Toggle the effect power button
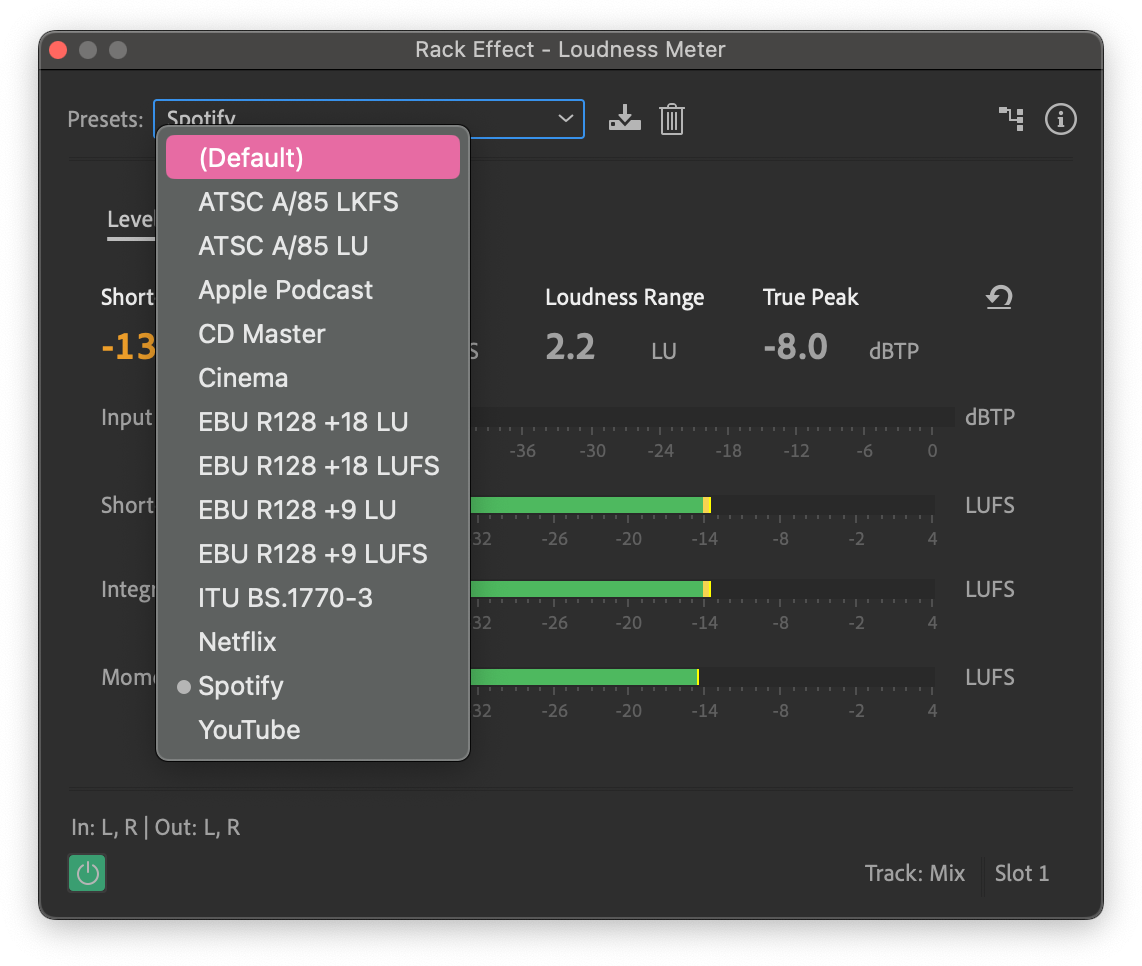 click(86, 873)
